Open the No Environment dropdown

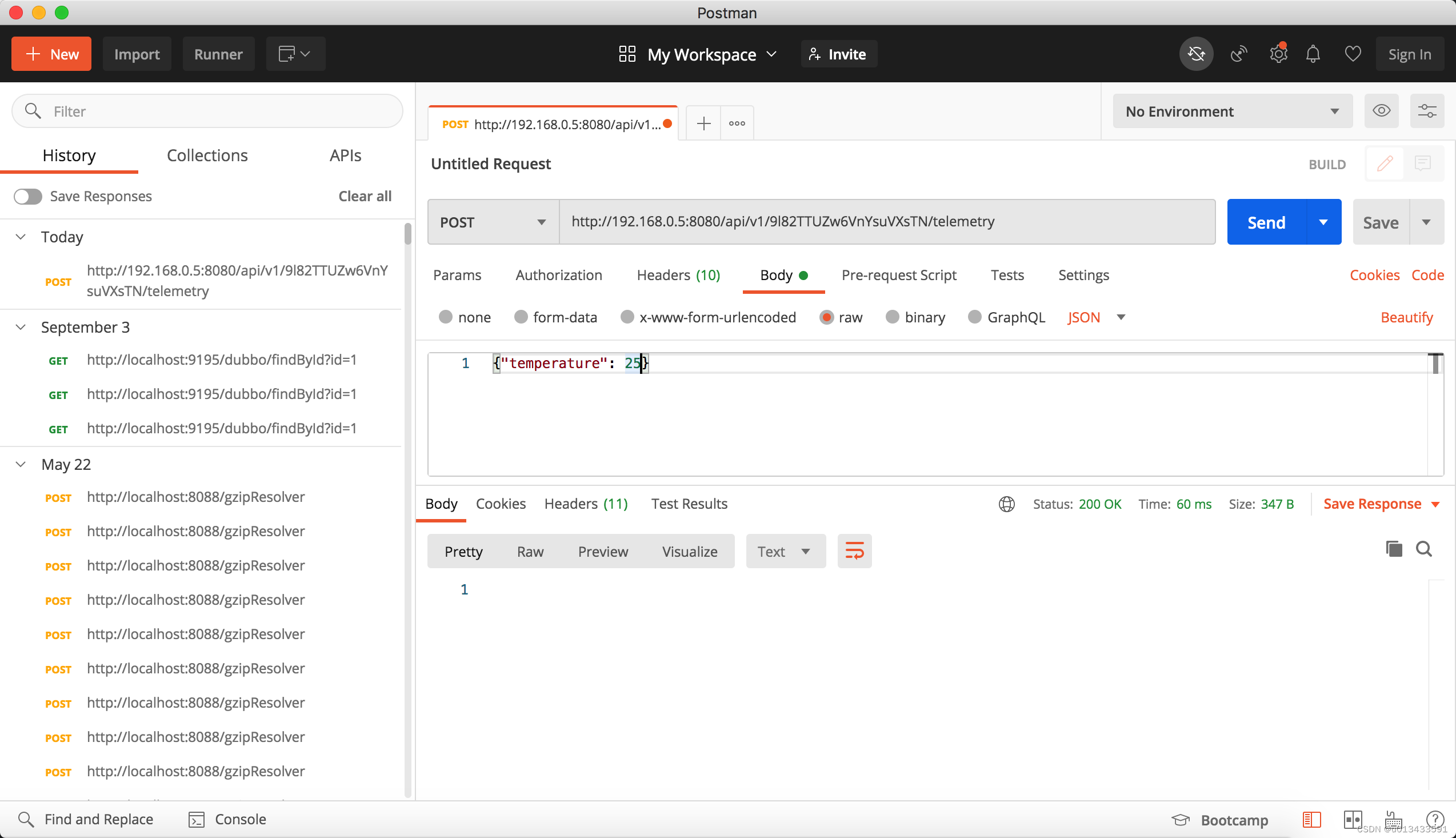point(1231,111)
